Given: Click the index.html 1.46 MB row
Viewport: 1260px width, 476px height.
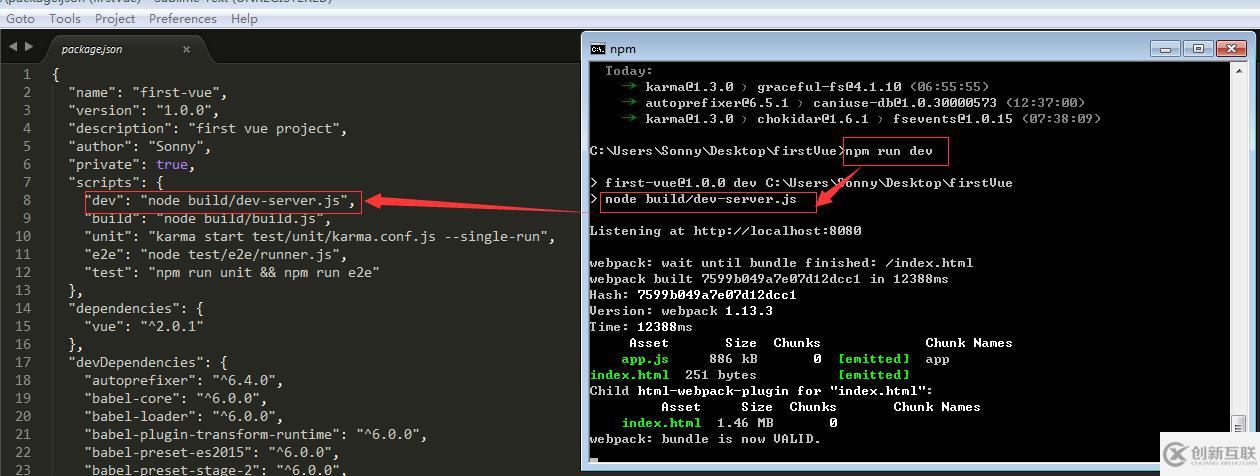Looking at the screenshot, I should (729, 423).
